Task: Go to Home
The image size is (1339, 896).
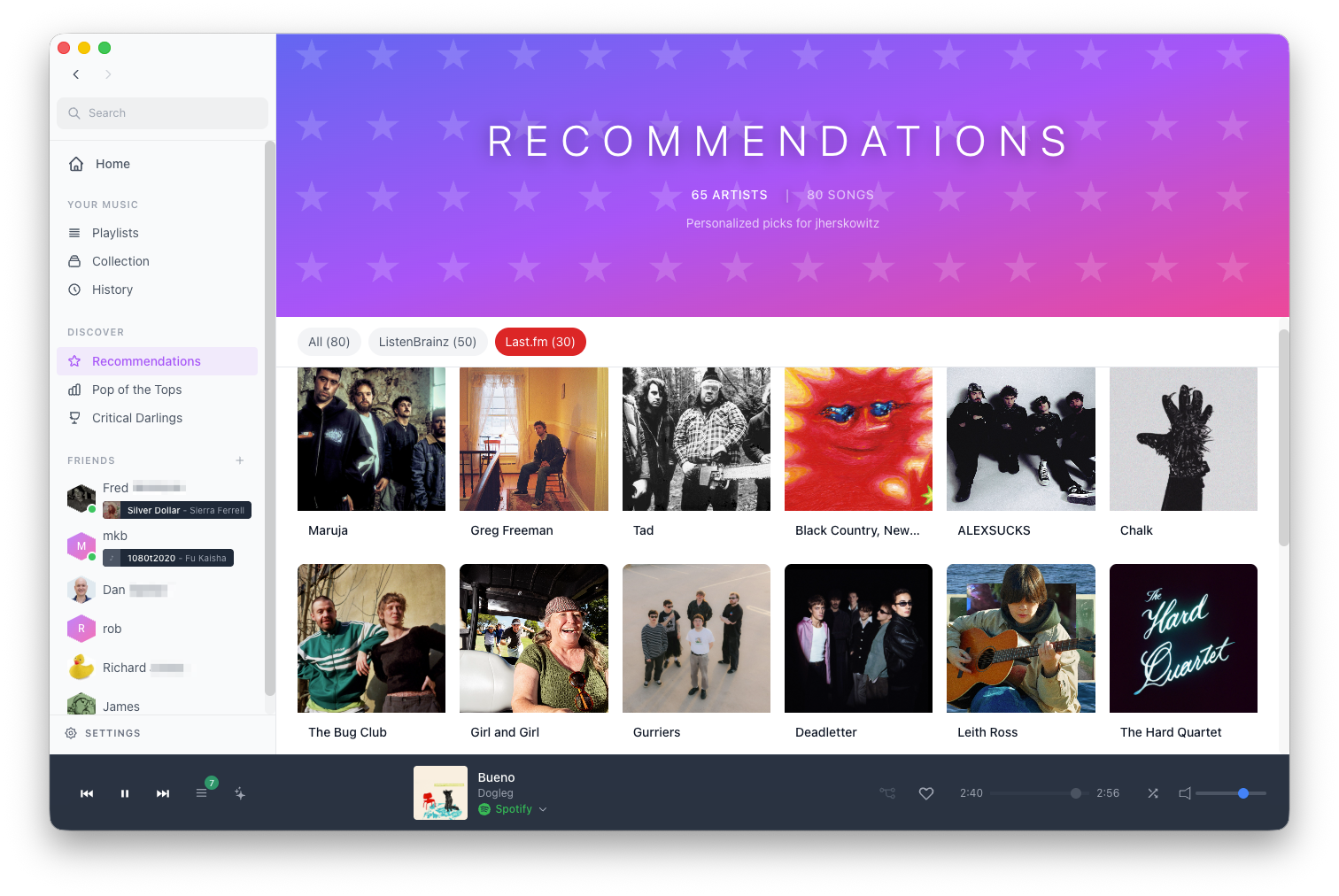Action: (x=112, y=164)
